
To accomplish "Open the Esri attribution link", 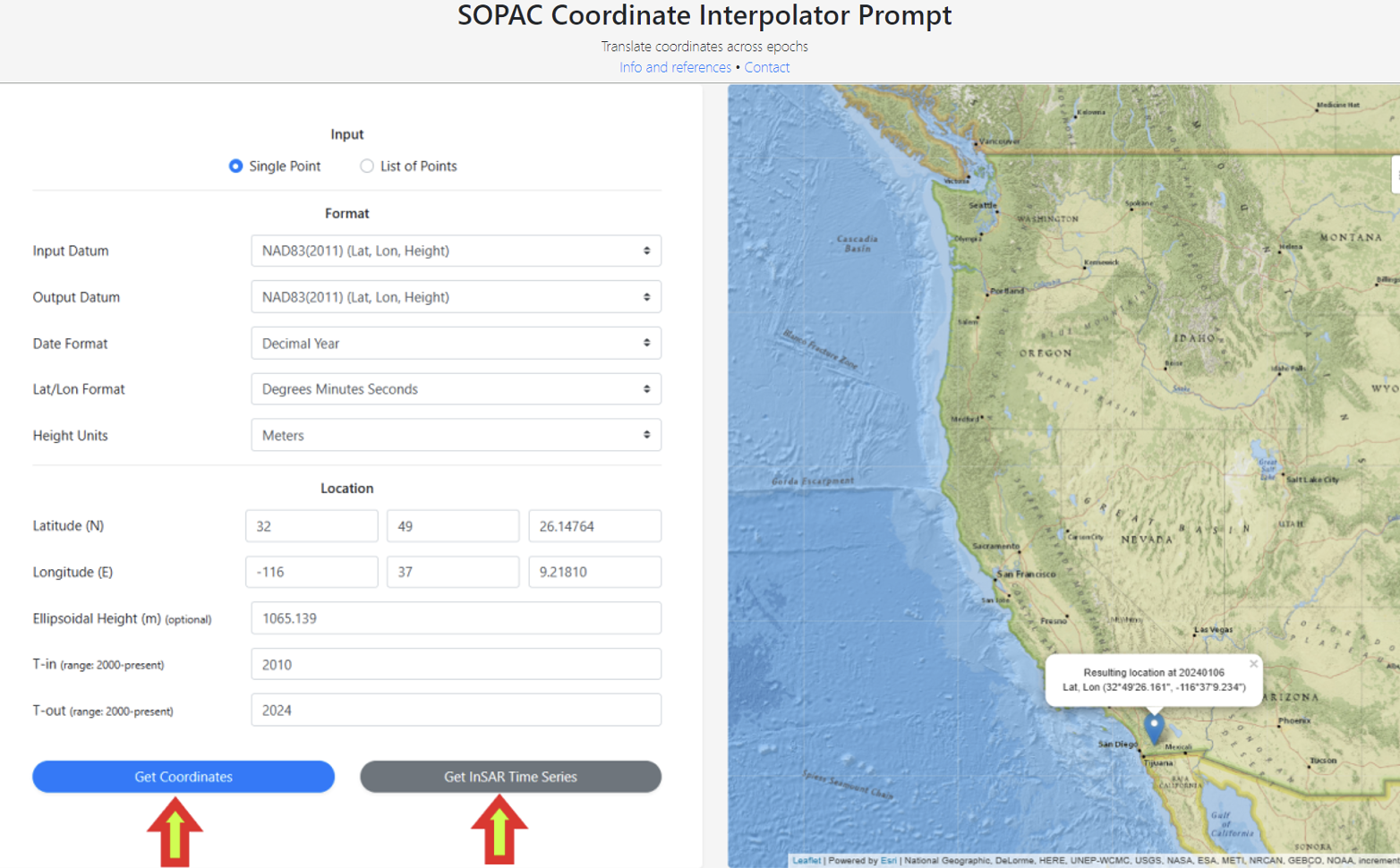I will click(888, 860).
